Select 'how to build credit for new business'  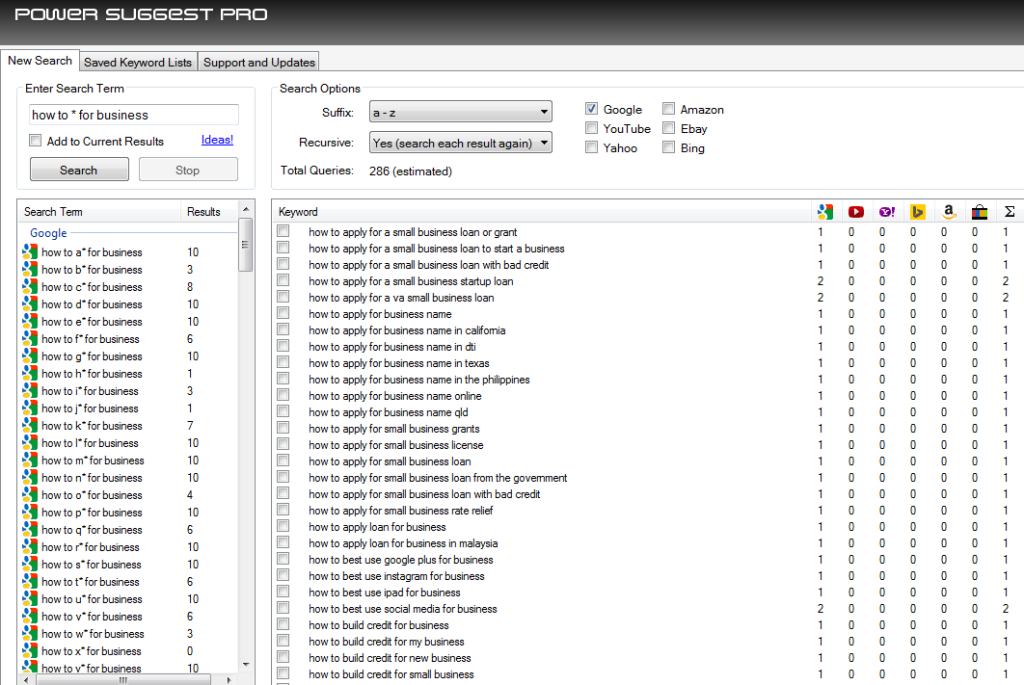[x=389, y=658]
